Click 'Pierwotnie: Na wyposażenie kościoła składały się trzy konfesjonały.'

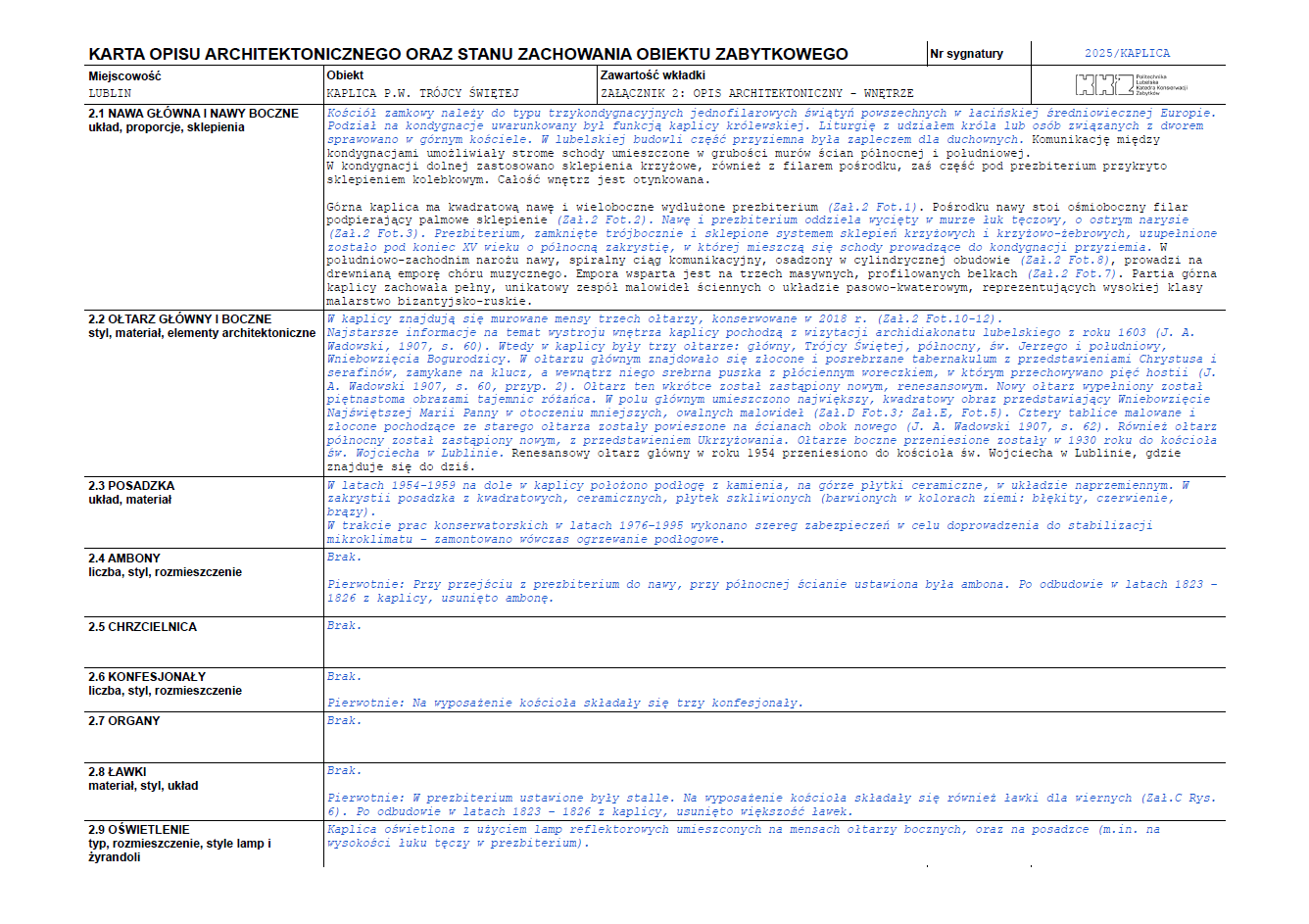coord(565,704)
